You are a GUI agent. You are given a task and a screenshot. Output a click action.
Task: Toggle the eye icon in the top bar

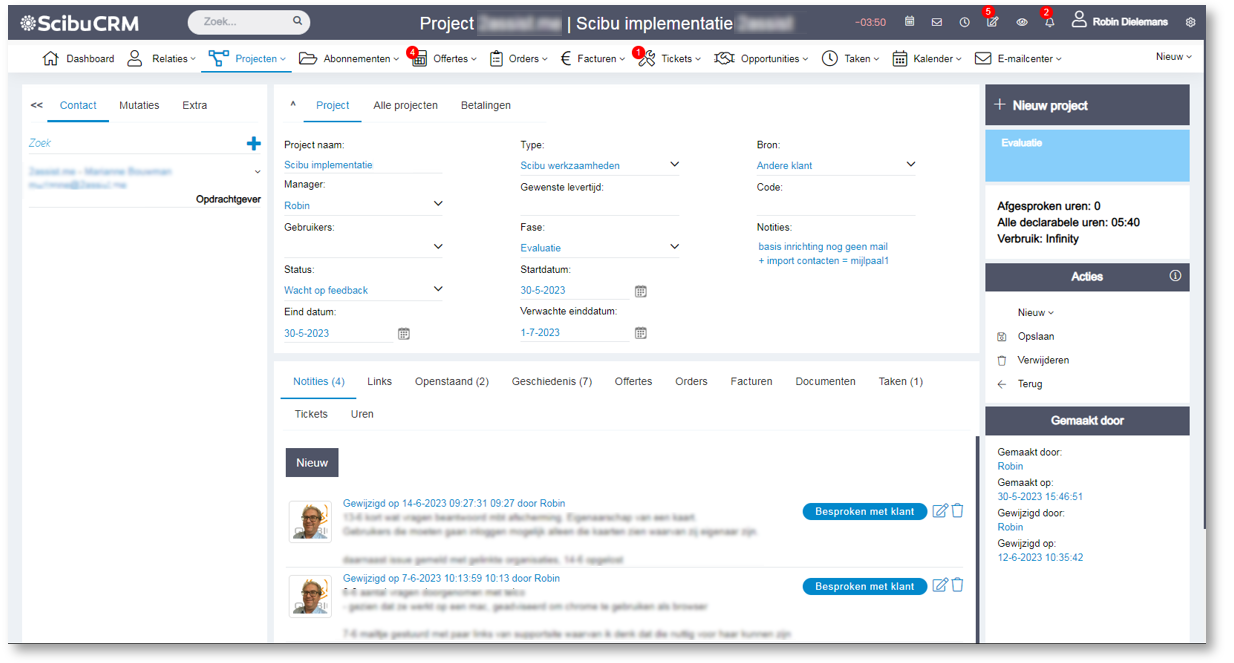1021,22
